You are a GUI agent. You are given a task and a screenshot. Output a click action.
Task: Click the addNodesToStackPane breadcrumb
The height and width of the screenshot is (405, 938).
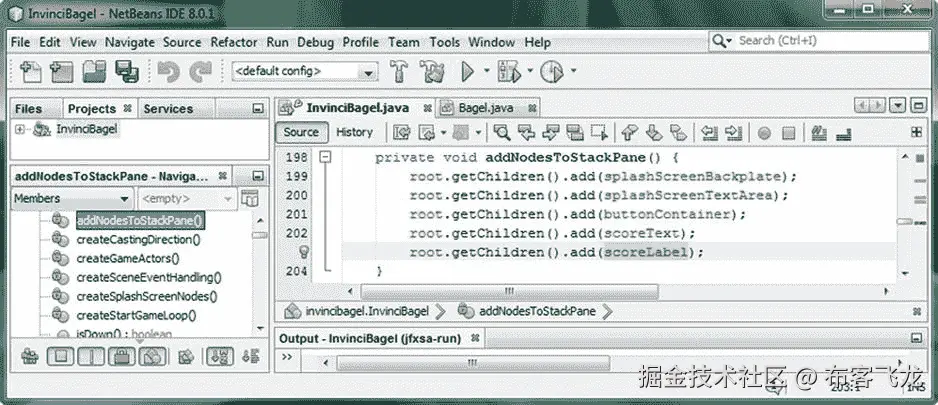537,311
